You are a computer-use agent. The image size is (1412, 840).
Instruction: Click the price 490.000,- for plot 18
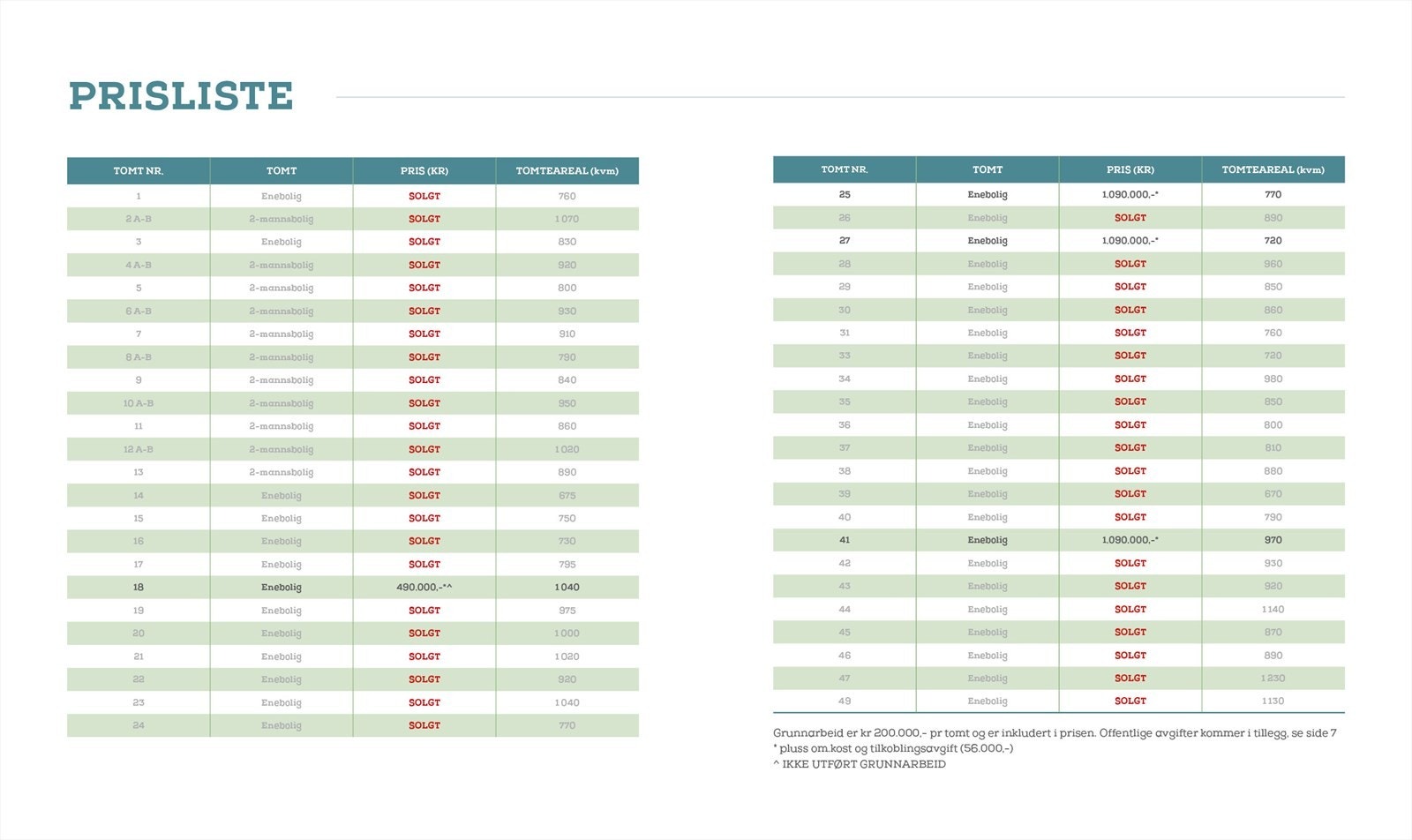pyautogui.click(x=424, y=588)
